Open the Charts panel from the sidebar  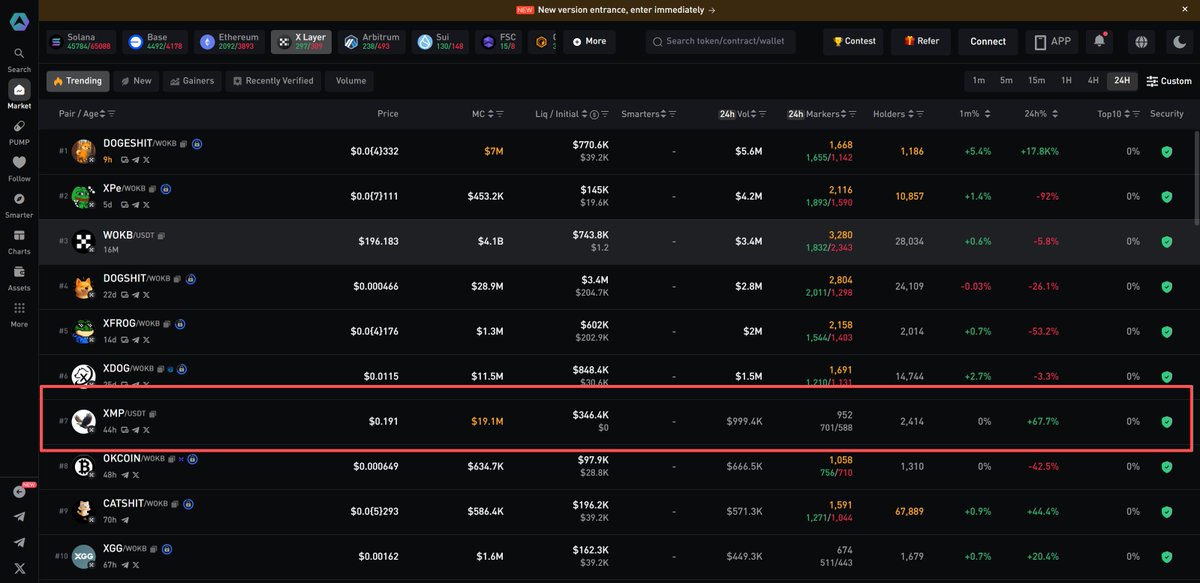[18, 240]
